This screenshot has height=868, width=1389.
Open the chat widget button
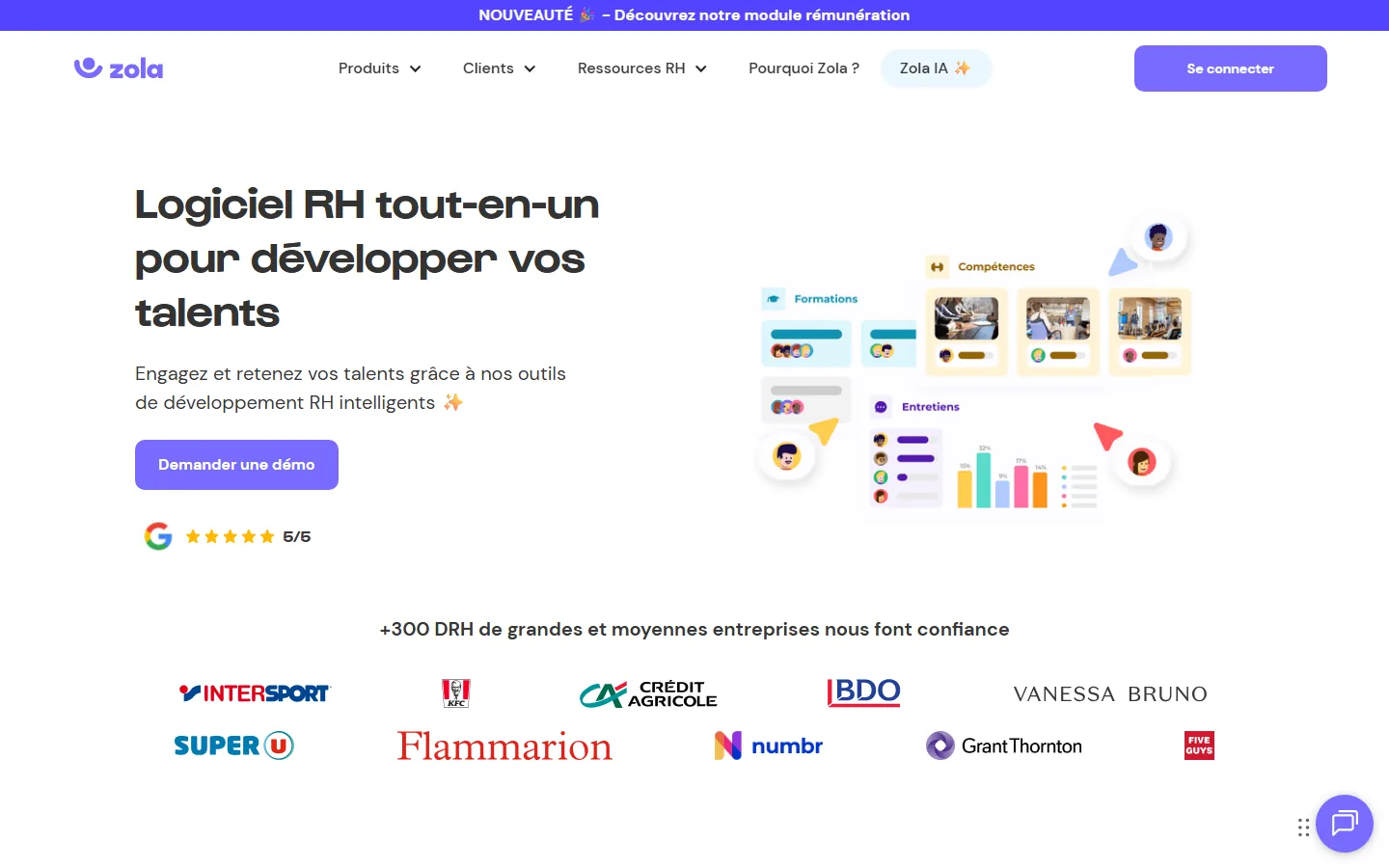point(1345,824)
